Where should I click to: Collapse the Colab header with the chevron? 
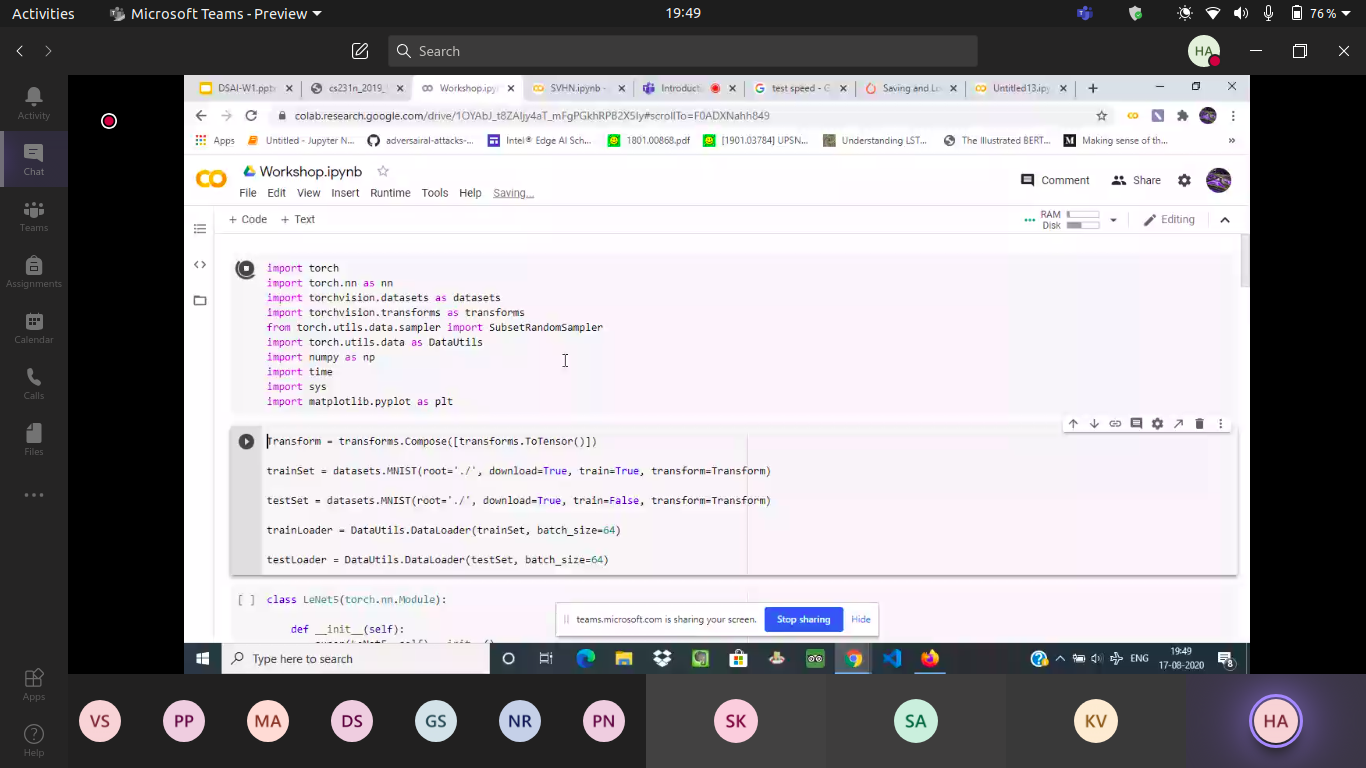tap(1225, 220)
